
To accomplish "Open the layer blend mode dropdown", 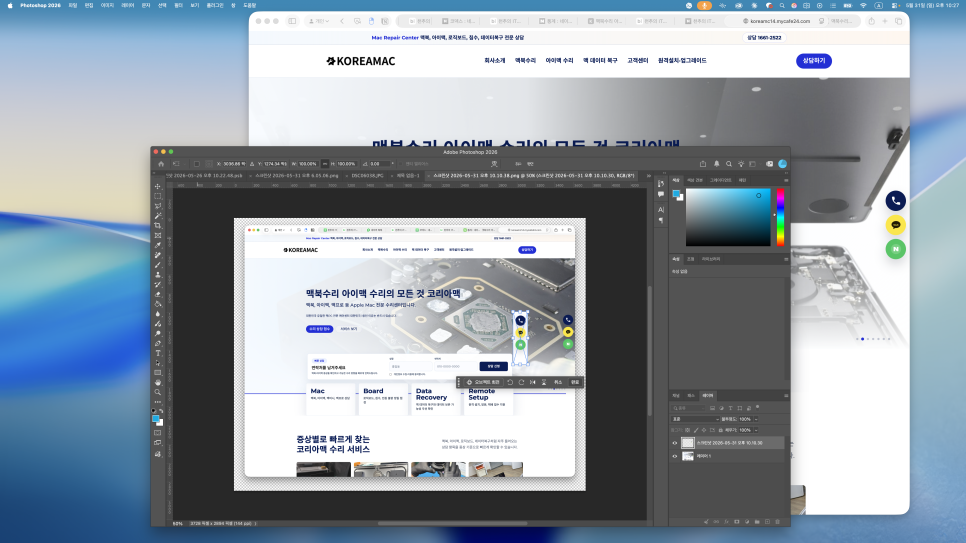I will 696,419.
